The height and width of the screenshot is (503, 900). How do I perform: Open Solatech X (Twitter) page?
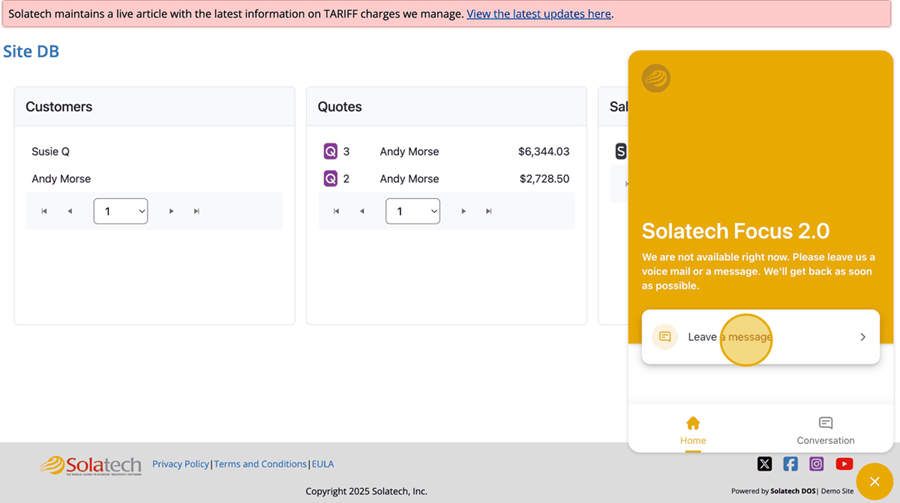pyautogui.click(x=765, y=464)
